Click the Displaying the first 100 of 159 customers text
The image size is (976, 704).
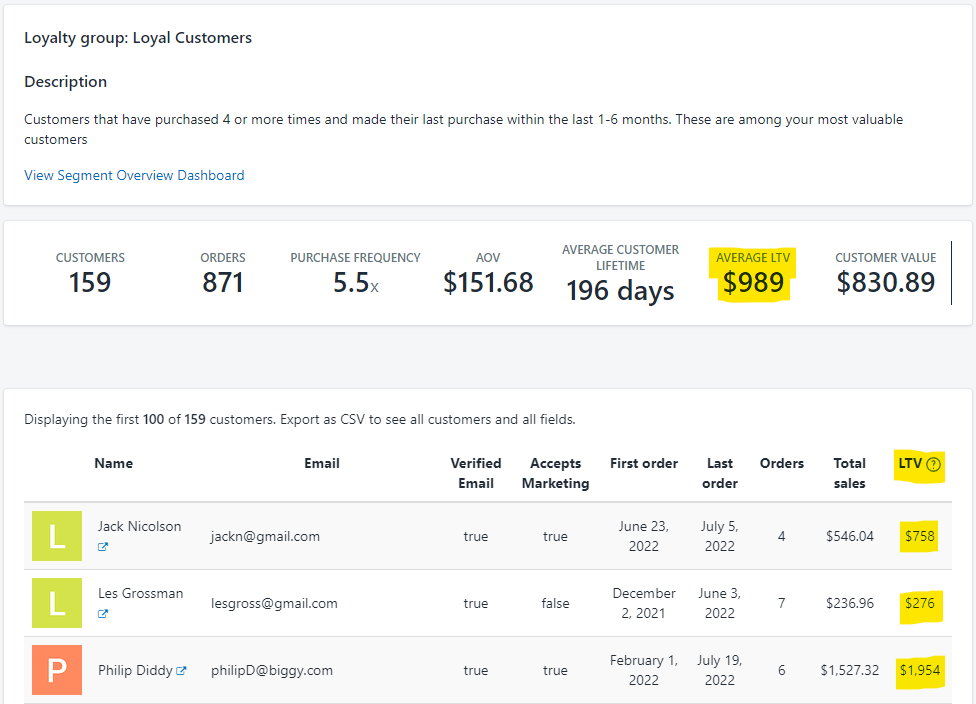pyautogui.click(x=299, y=420)
